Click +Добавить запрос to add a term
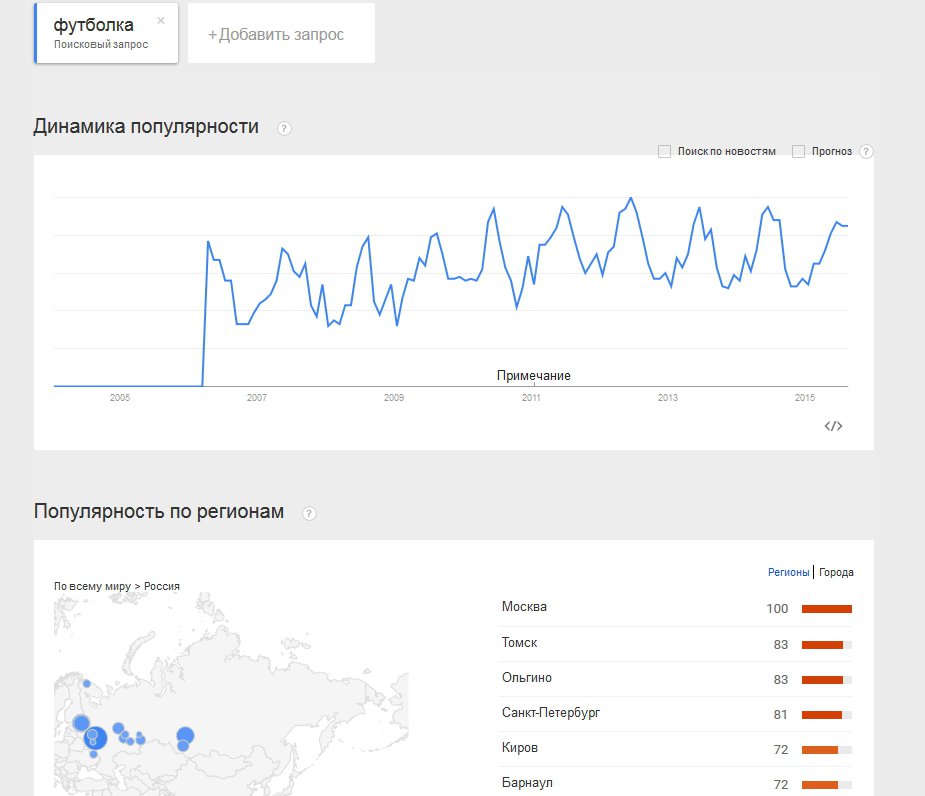Screen dimensions: 925x796 [276, 35]
